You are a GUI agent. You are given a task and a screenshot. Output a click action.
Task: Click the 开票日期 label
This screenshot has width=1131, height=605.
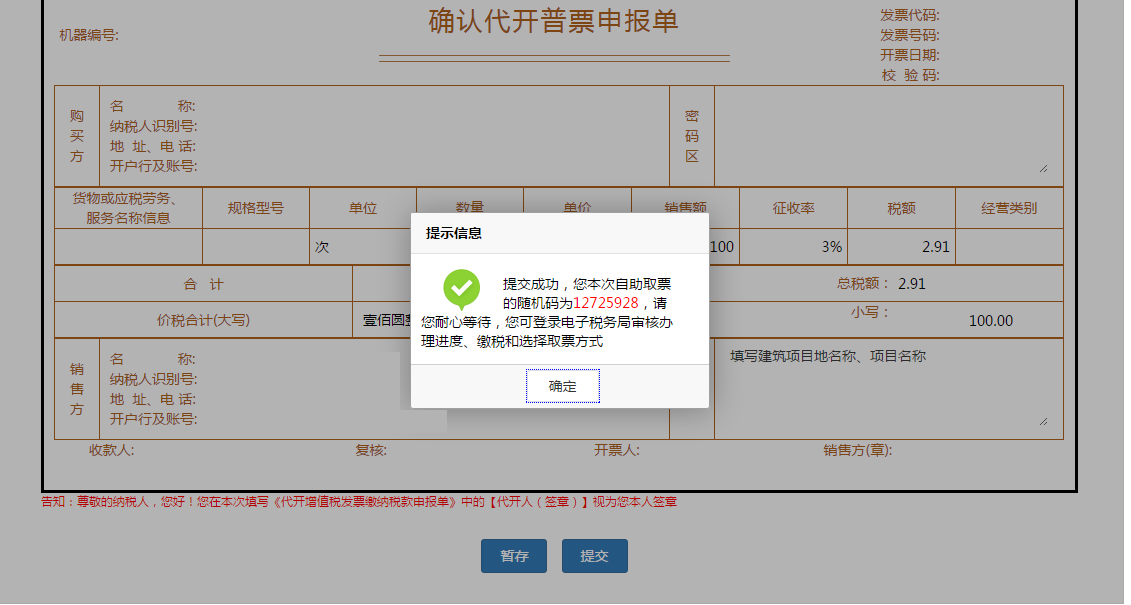click(x=910, y=56)
